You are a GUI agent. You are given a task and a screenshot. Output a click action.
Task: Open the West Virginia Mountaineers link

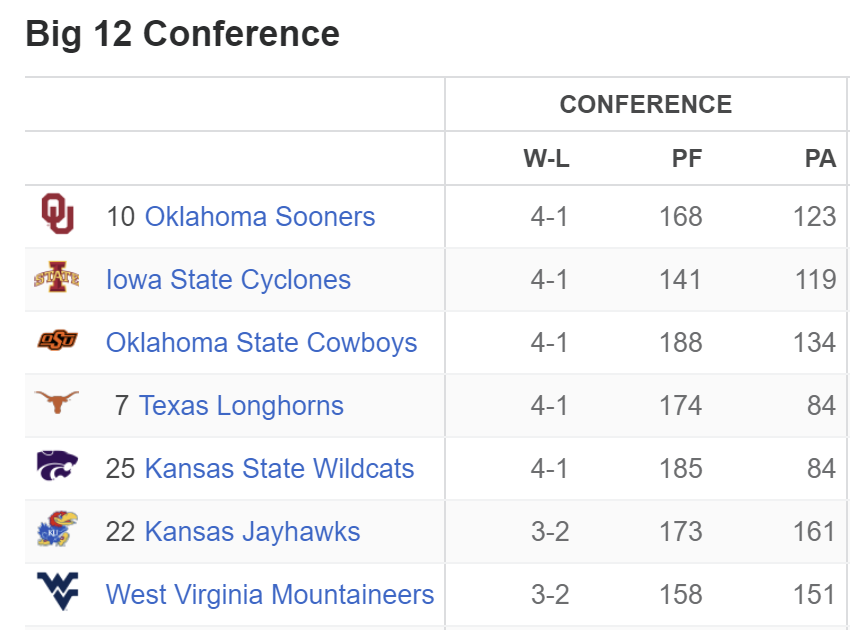point(270,594)
